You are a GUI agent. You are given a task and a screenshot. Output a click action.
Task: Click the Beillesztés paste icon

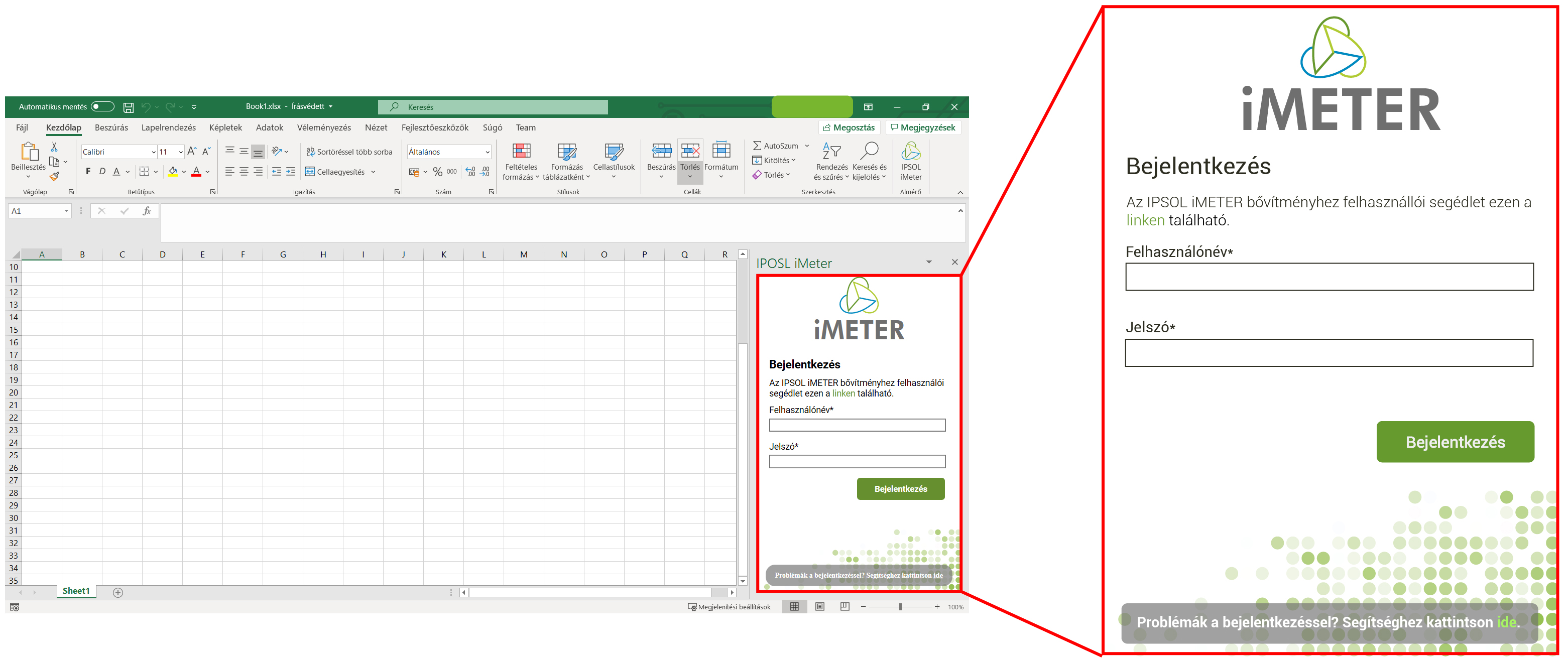tap(29, 152)
